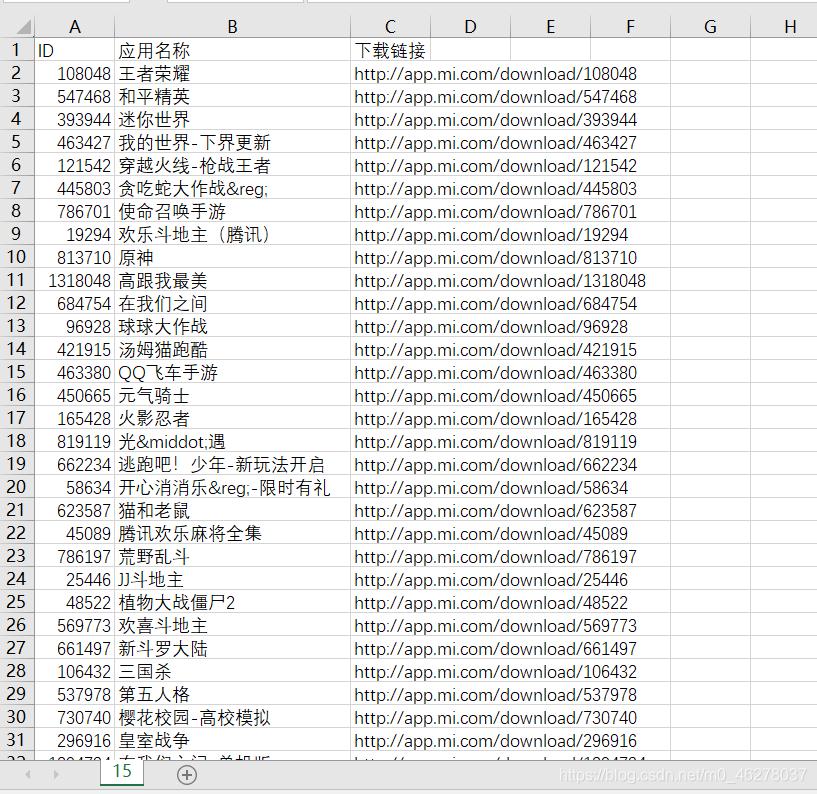Select cell 三国杀
The height and width of the screenshot is (794, 817).
click(232, 672)
